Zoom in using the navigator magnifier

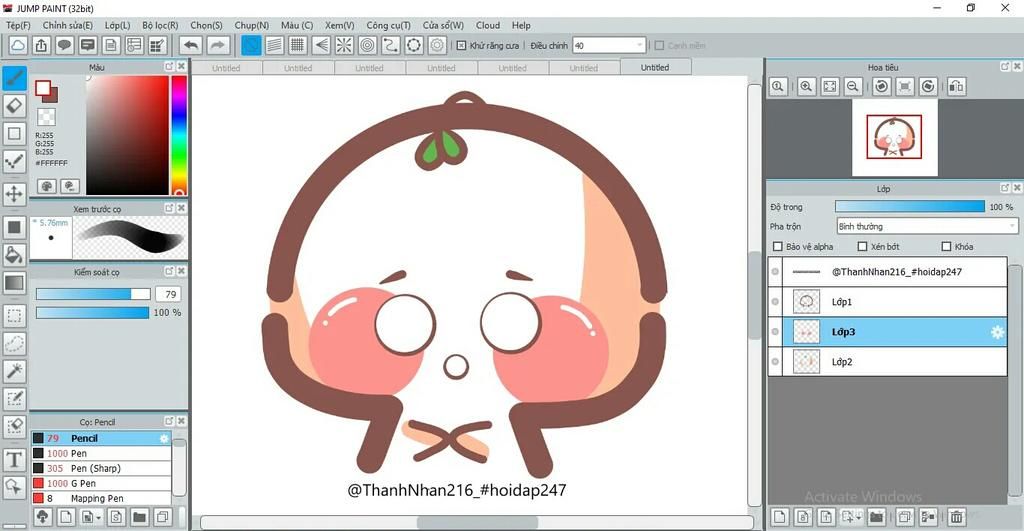point(805,87)
